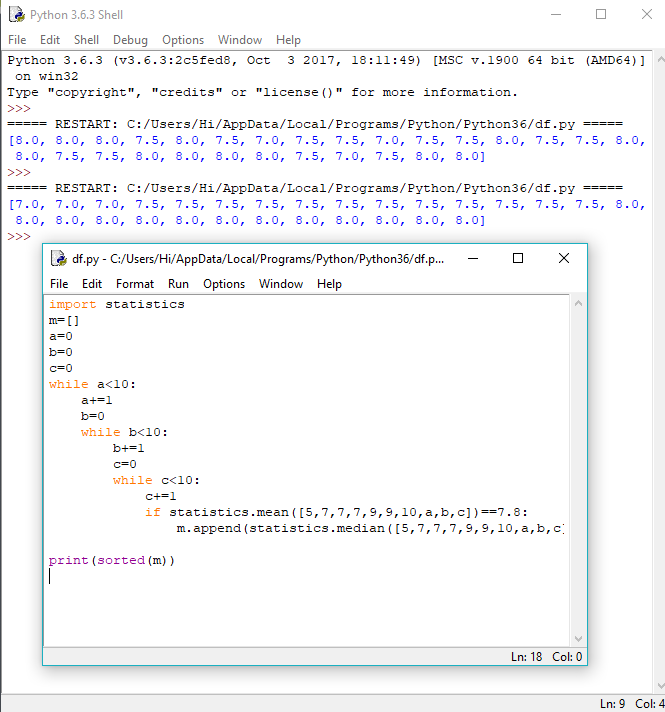Open the Debug menu in Shell window
The image size is (665, 712).
130,40
